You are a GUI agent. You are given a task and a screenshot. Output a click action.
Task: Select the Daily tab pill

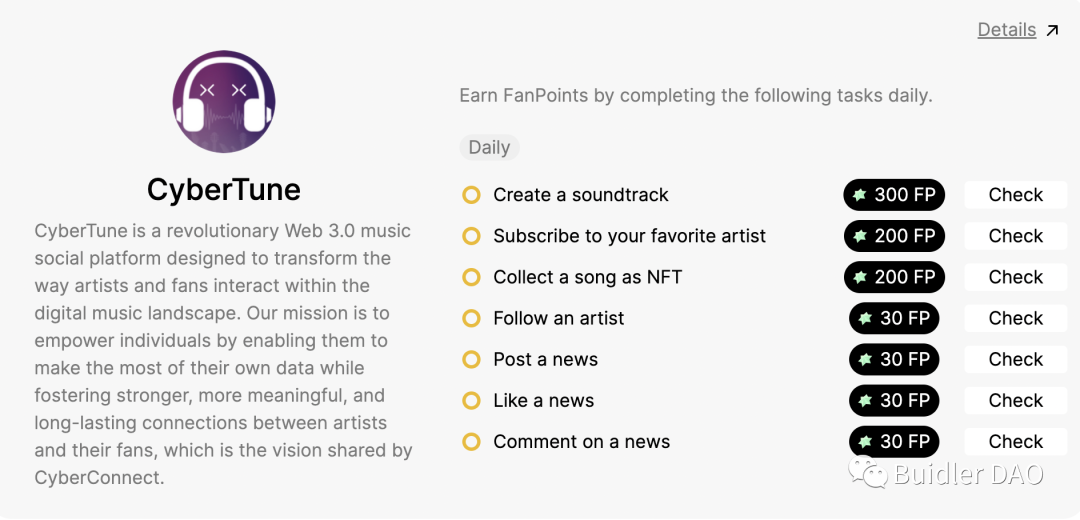click(489, 147)
